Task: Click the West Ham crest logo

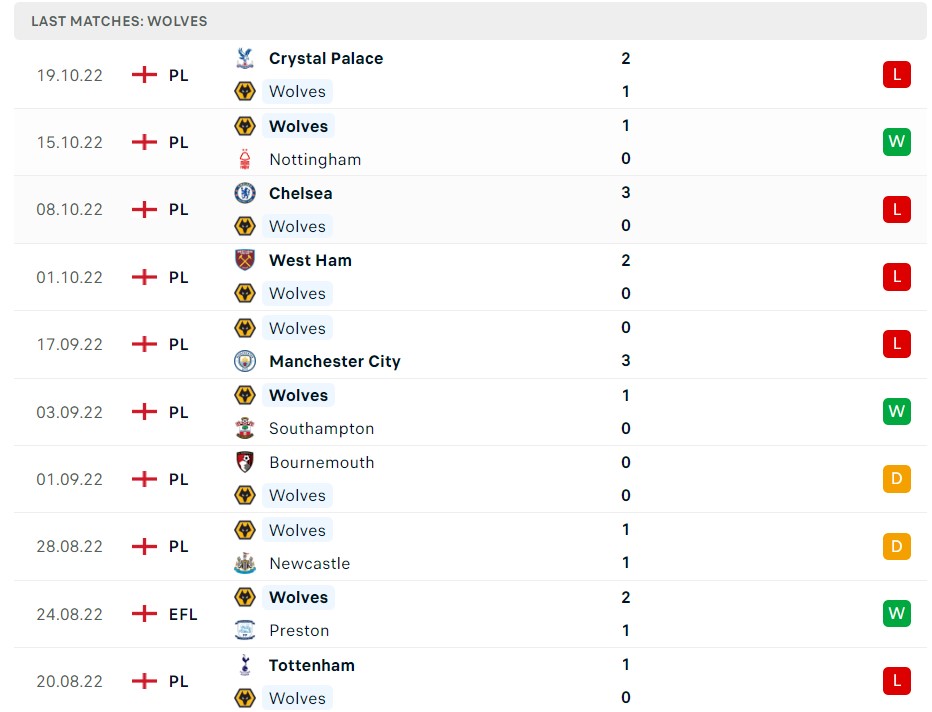Action: coord(244,260)
